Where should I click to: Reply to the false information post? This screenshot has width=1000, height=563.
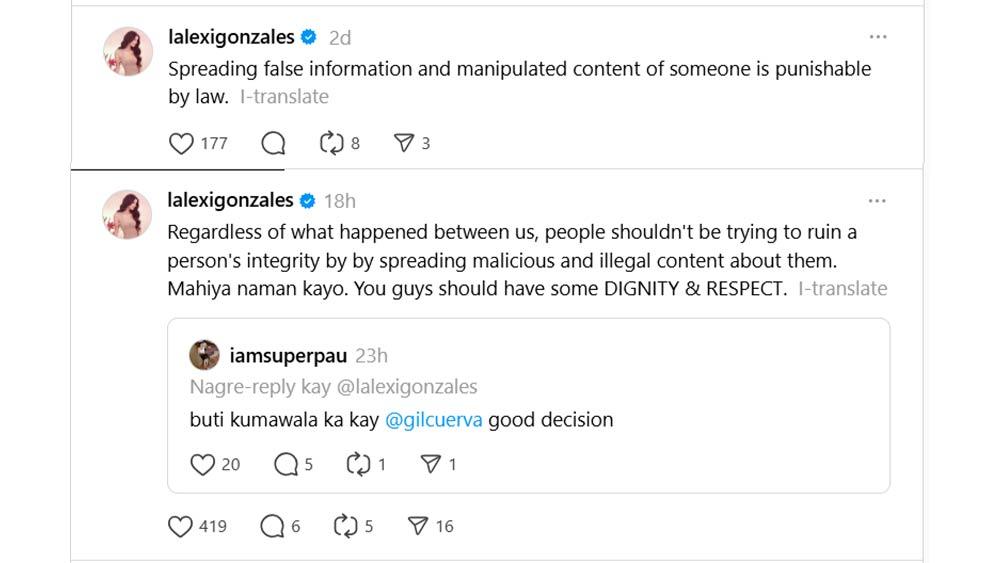(273, 144)
